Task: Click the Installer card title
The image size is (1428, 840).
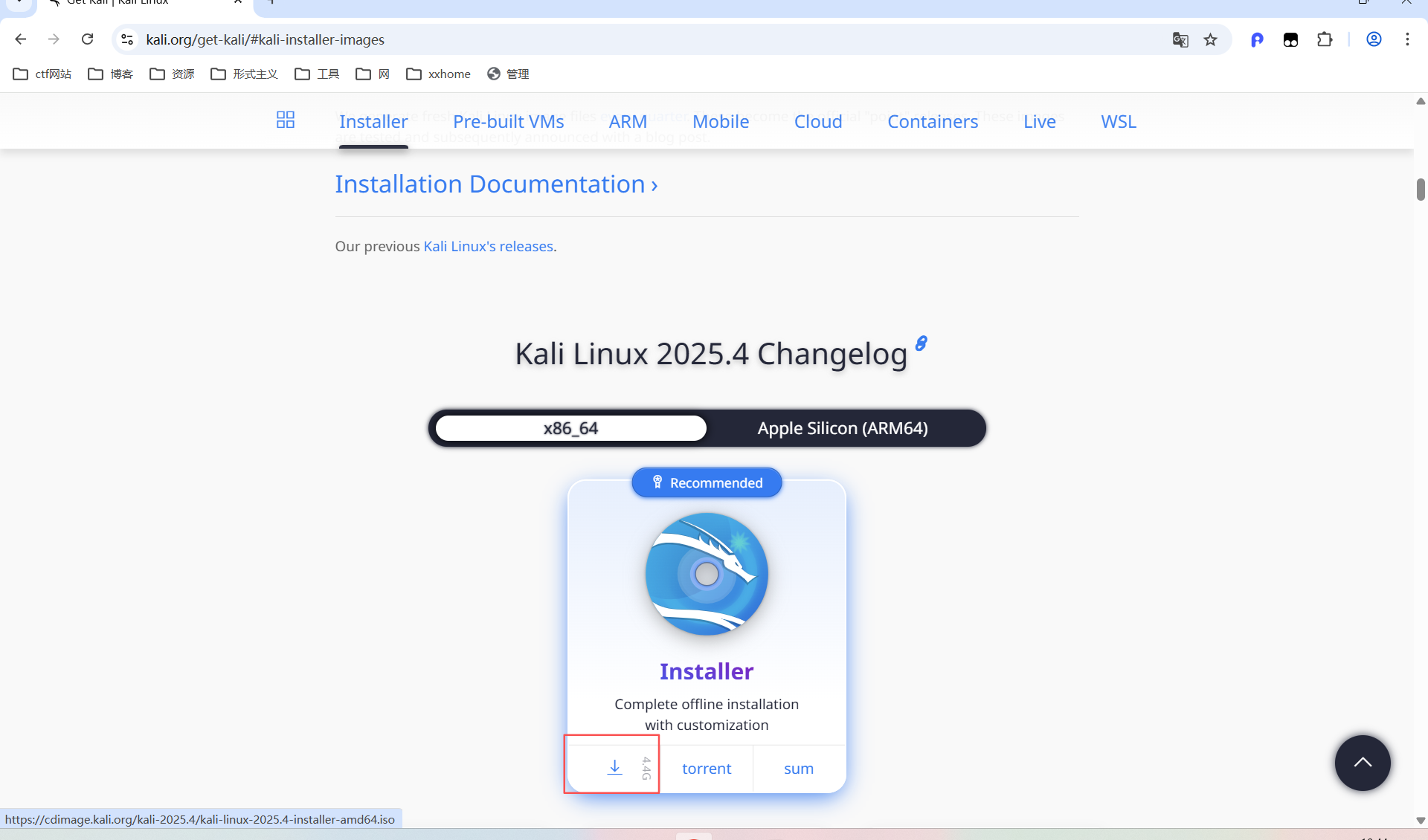Action: (707, 671)
